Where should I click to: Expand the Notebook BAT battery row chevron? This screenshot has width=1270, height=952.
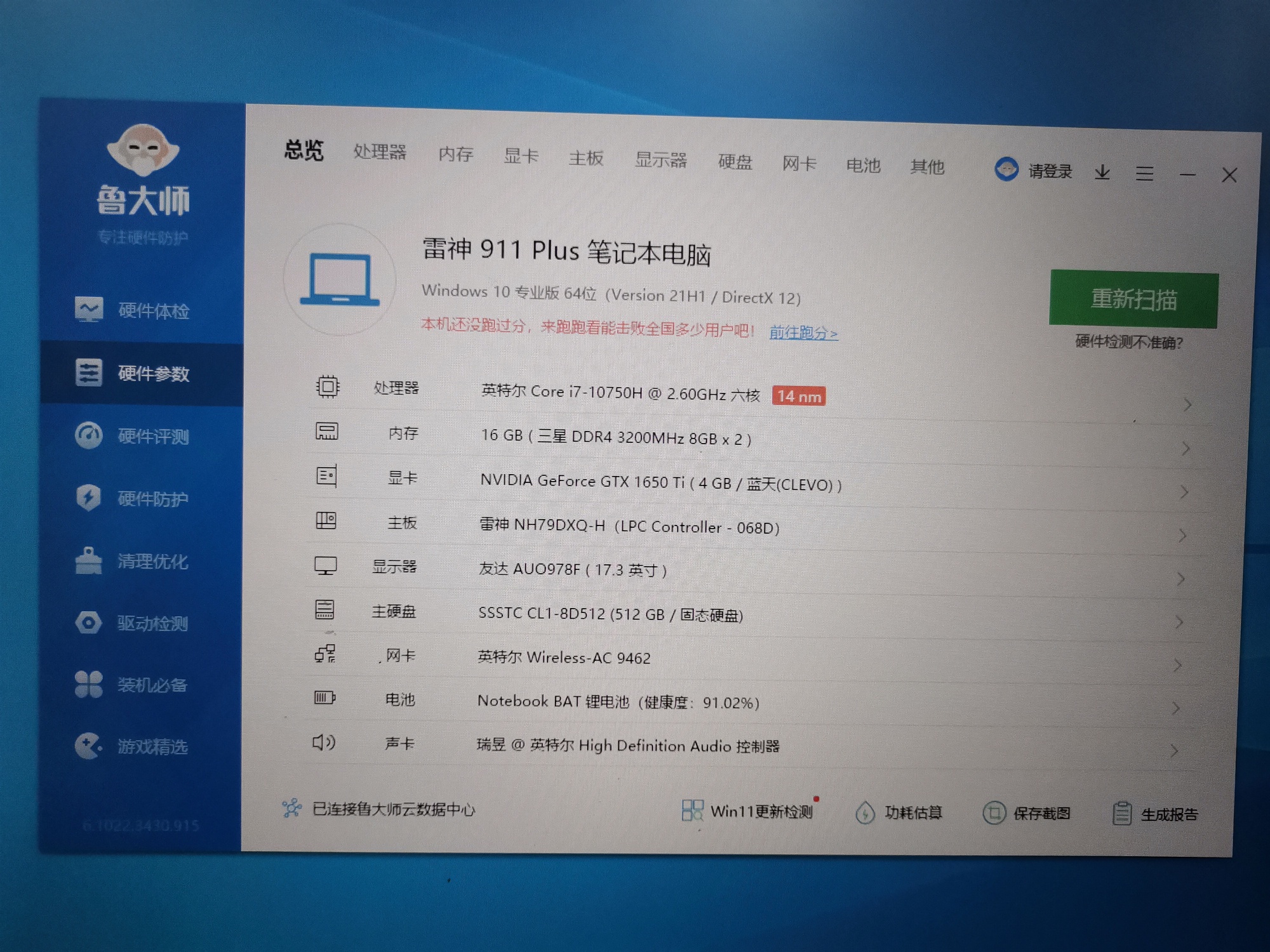[1175, 708]
